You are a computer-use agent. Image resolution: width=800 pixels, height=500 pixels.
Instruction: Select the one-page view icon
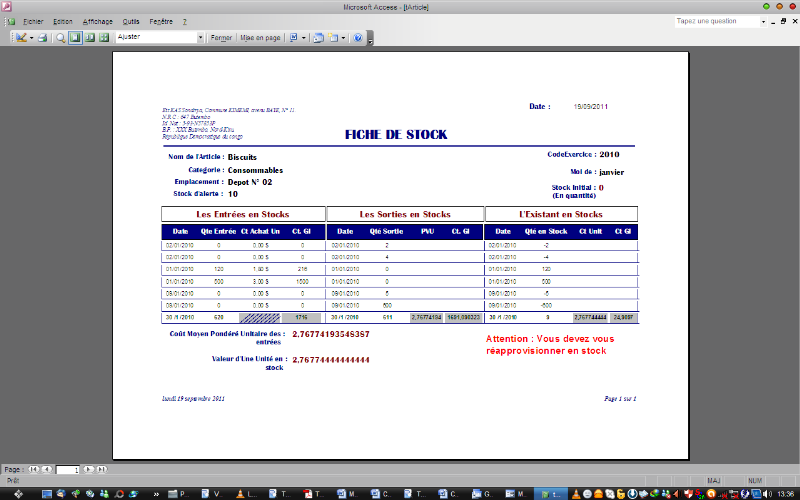(x=75, y=38)
